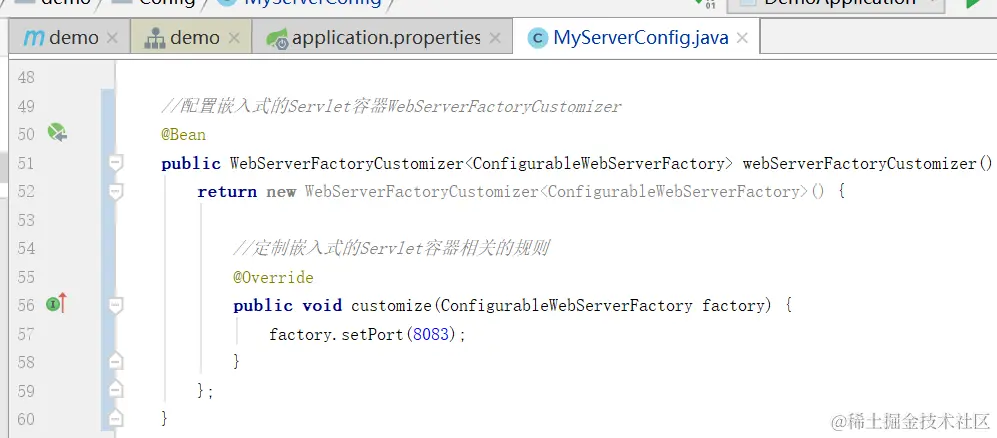Click the implements-method gutter icon on line 56

[x=57, y=305]
